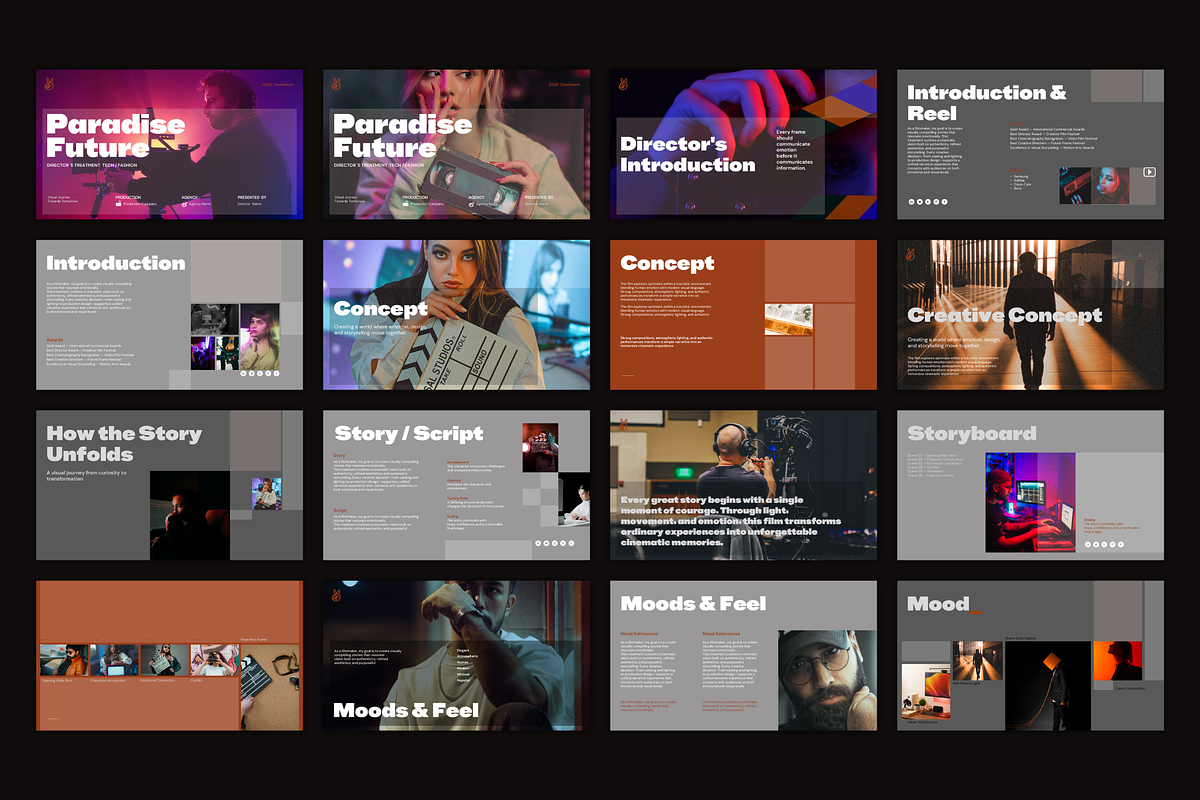This screenshot has width=1200, height=800.
Task: Select the 'Mood' title on last slide
Action: coord(938,603)
